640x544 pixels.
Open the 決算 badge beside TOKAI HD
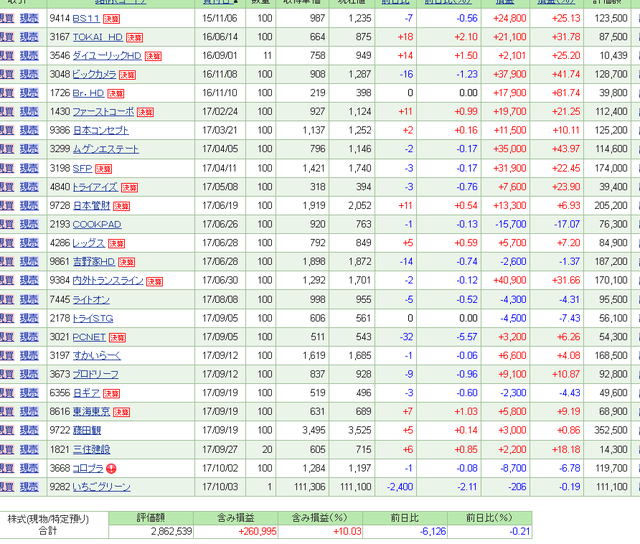click(x=134, y=38)
